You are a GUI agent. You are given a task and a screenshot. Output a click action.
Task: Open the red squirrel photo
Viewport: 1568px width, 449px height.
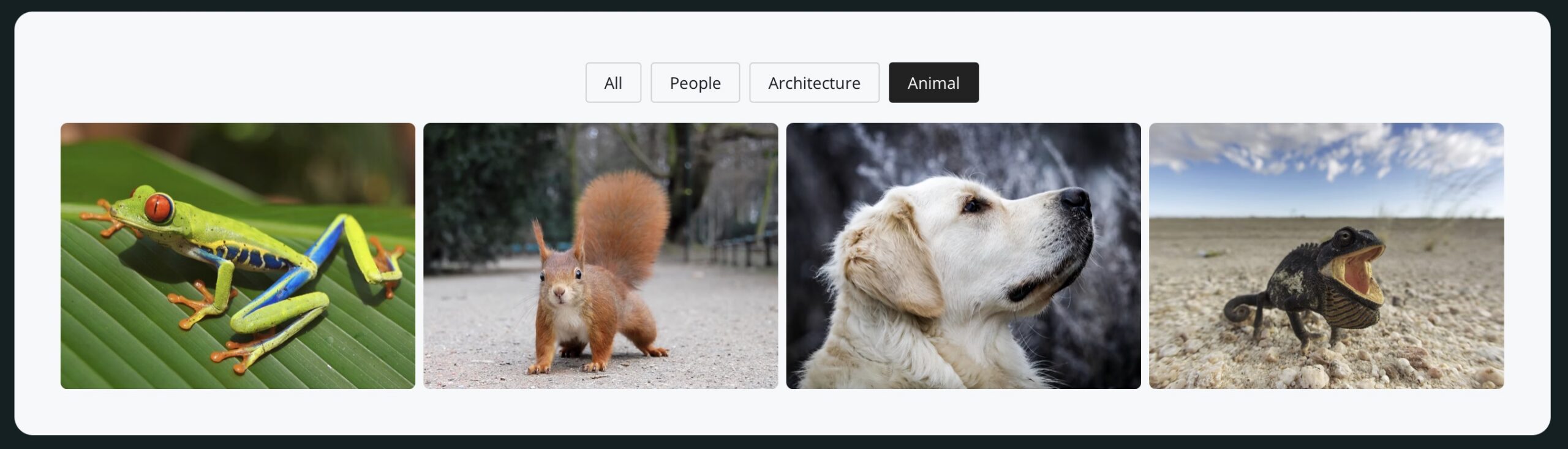coord(601,256)
